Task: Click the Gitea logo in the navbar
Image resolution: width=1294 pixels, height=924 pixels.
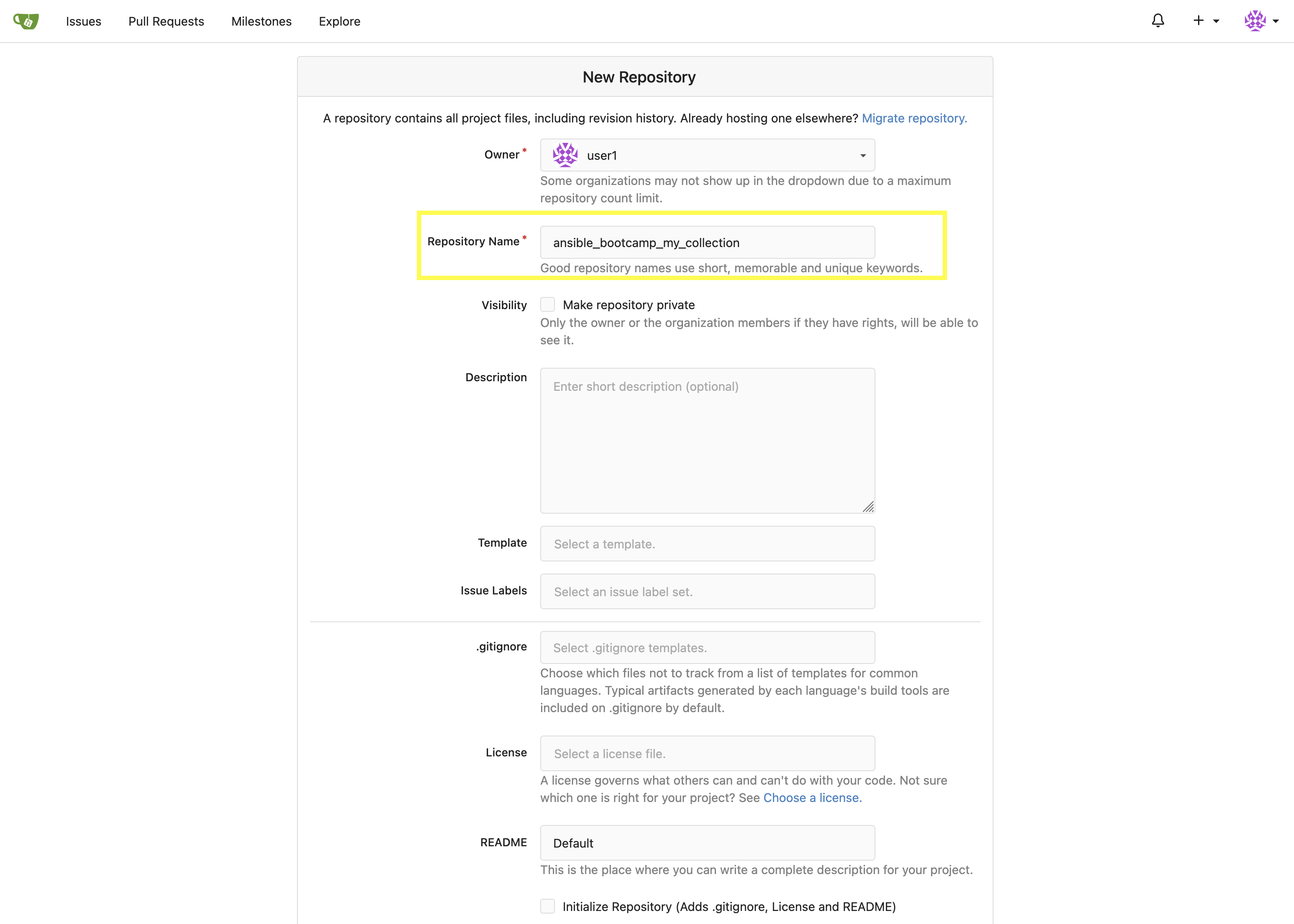Action: [26, 21]
